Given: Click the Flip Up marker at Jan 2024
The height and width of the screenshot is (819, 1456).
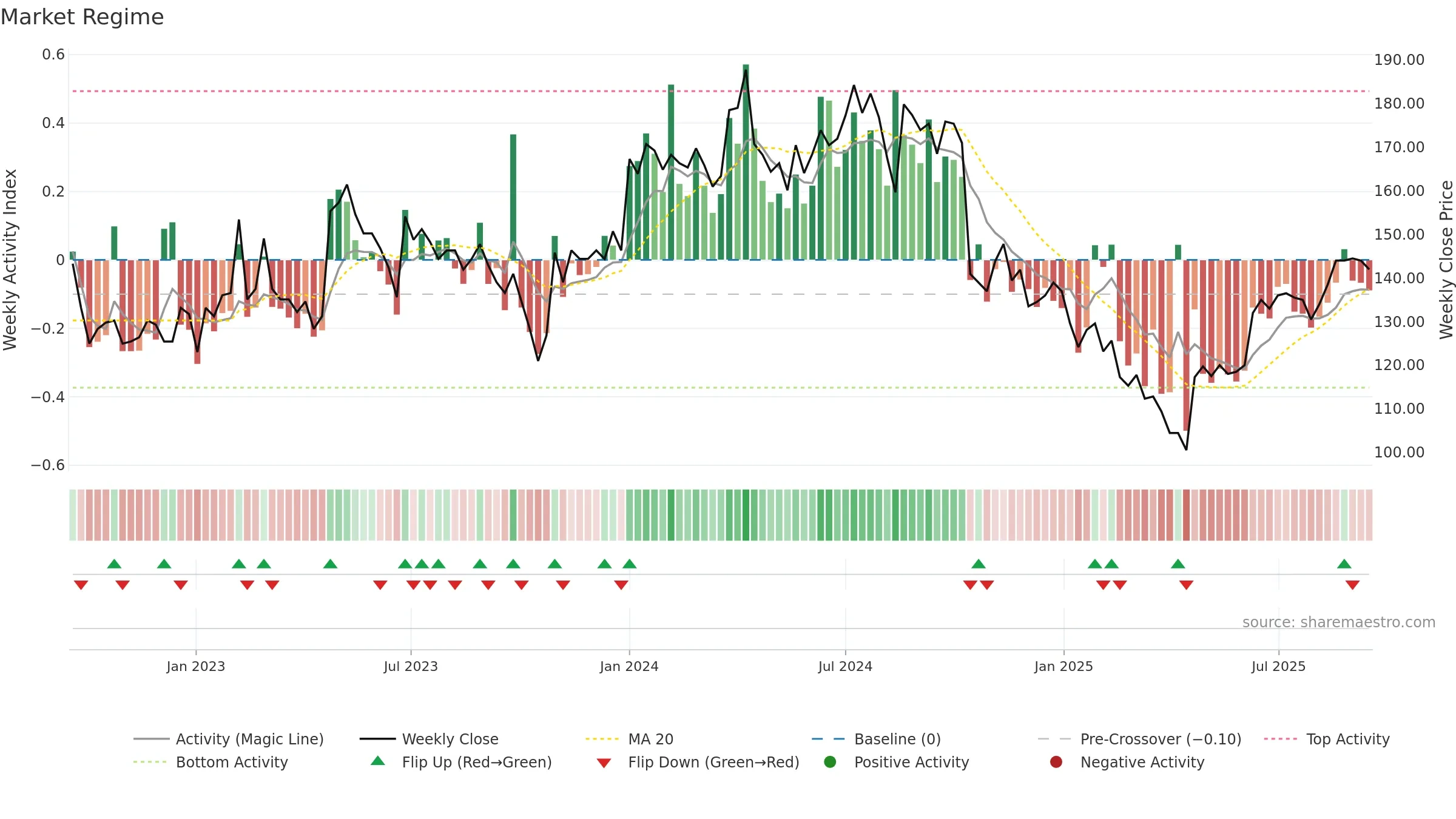Looking at the screenshot, I should tap(629, 564).
